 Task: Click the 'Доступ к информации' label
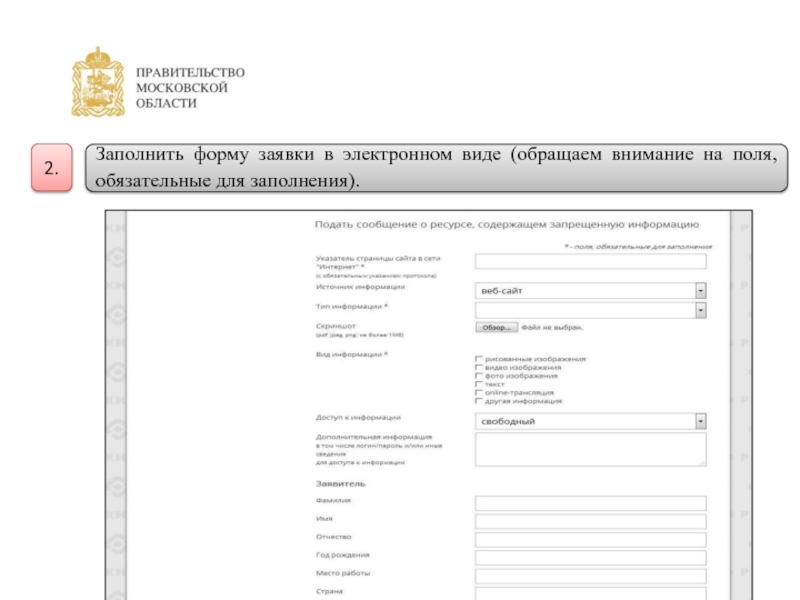tap(358, 417)
